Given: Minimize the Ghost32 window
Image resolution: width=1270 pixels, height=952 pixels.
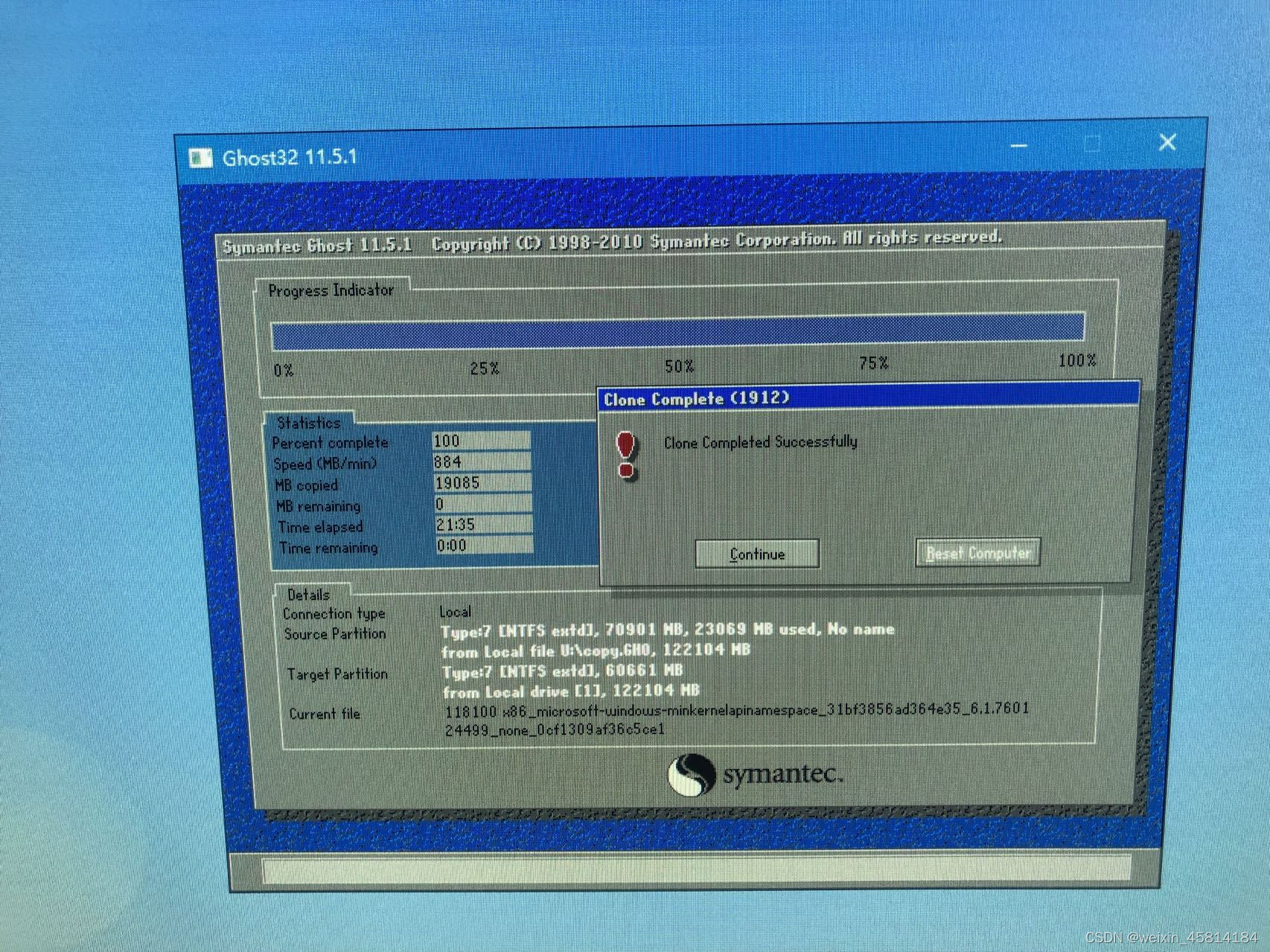Looking at the screenshot, I should 1019,145.
